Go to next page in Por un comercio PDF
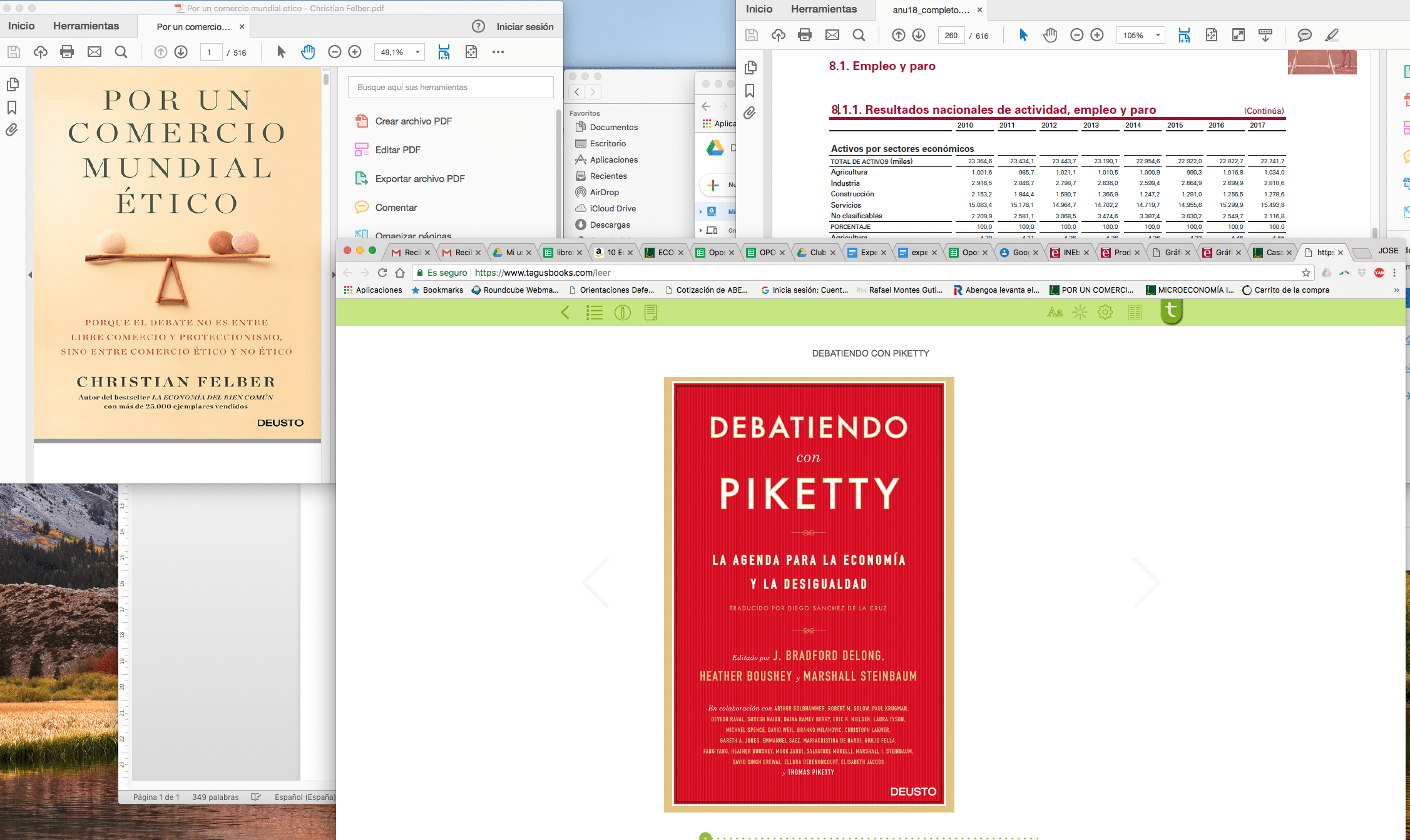This screenshot has height=840, width=1410. coord(181,52)
